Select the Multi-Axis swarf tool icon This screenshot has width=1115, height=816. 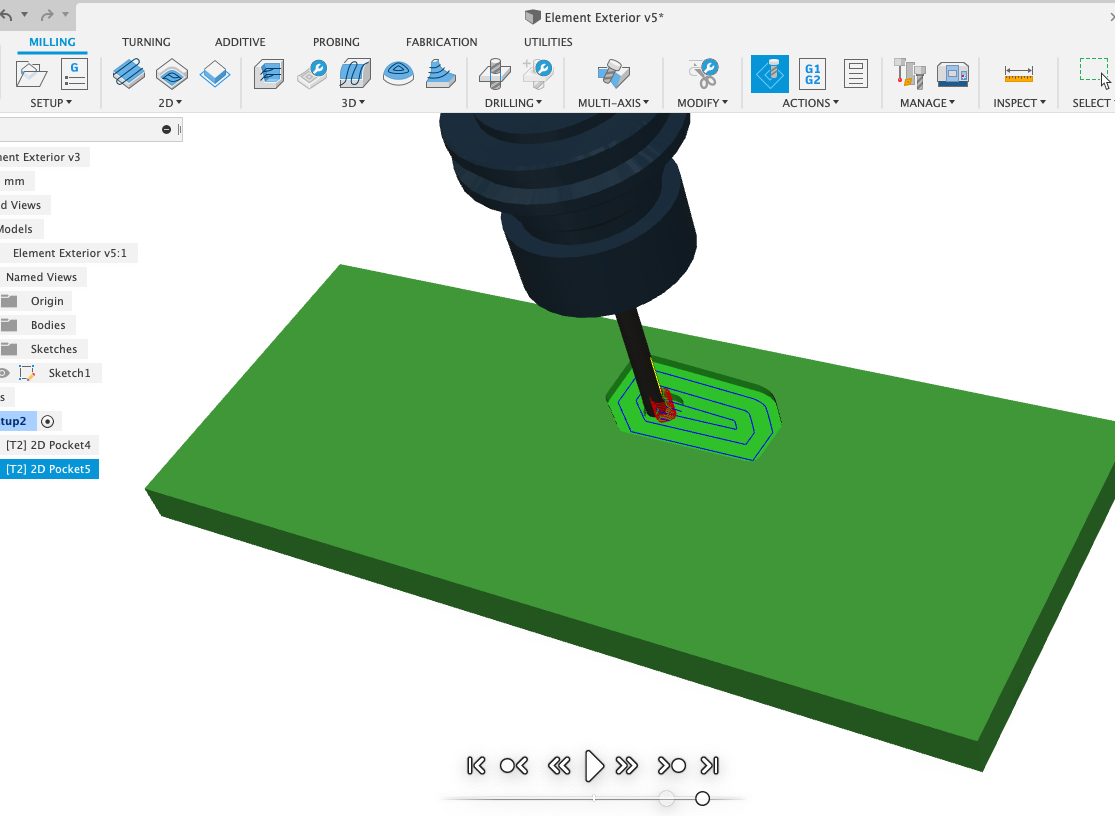pos(613,74)
